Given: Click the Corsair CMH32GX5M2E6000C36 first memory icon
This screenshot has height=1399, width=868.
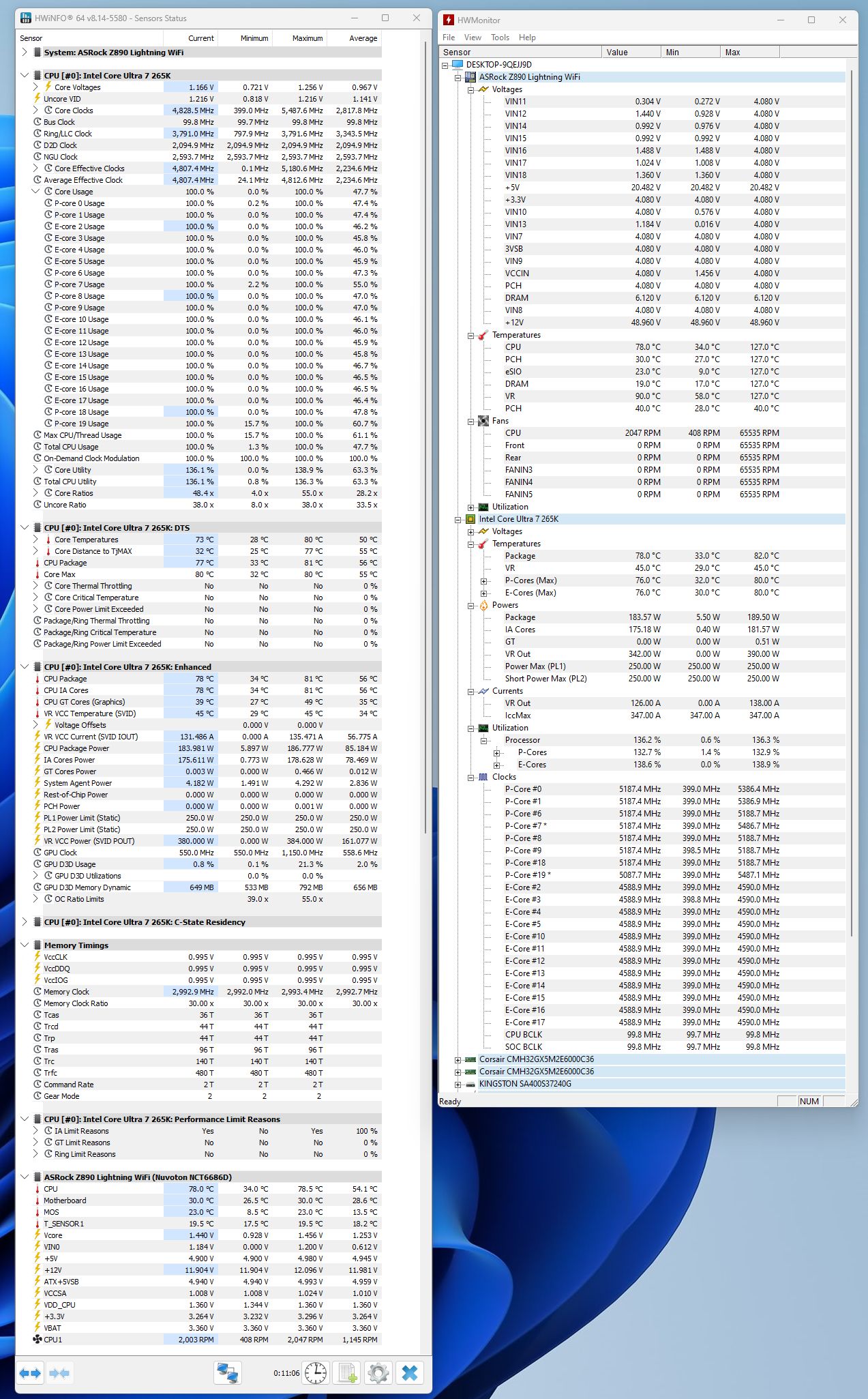Looking at the screenshot, I should click(470, 1059).
